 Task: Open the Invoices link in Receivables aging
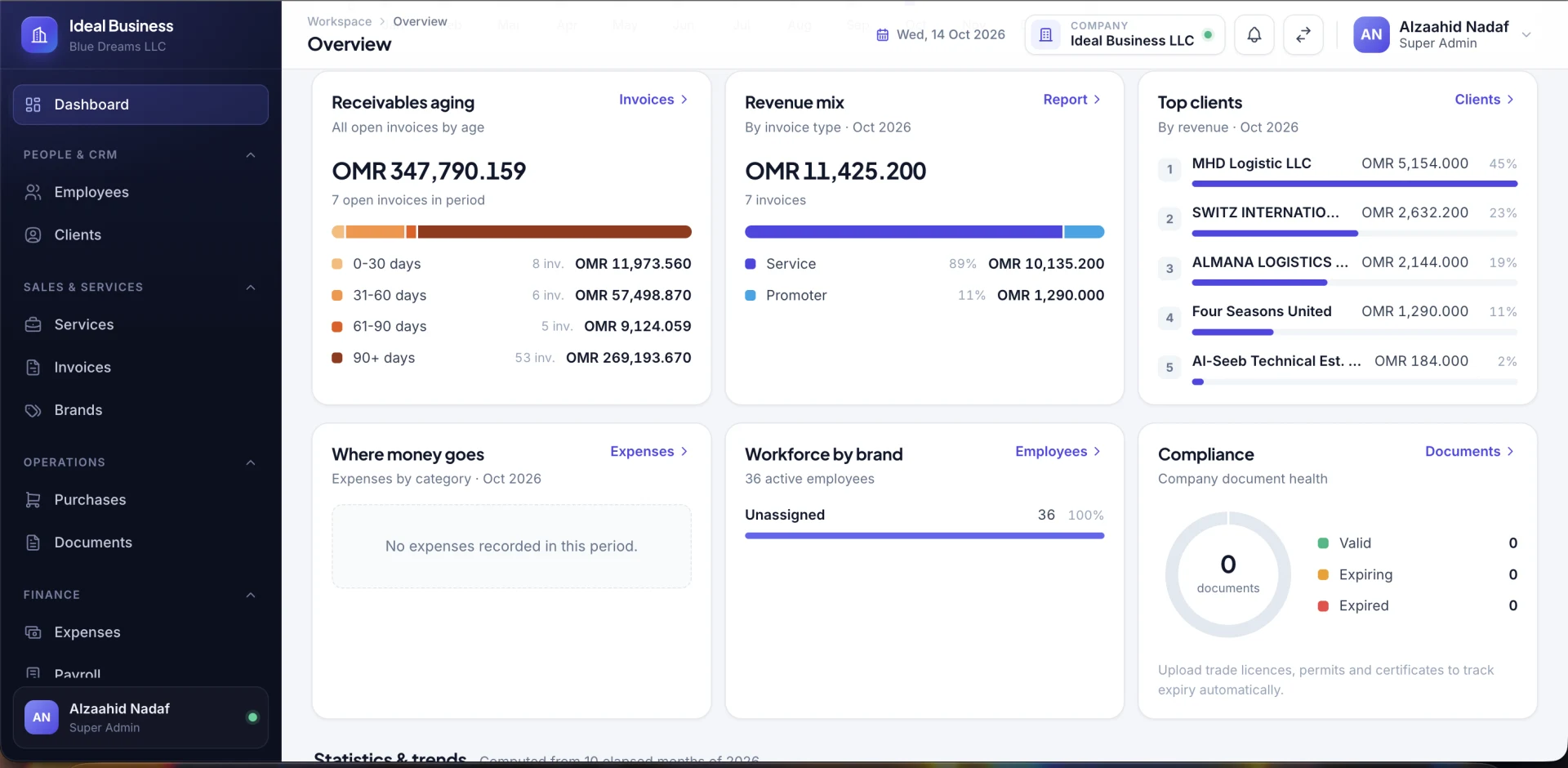pos(653,100)
